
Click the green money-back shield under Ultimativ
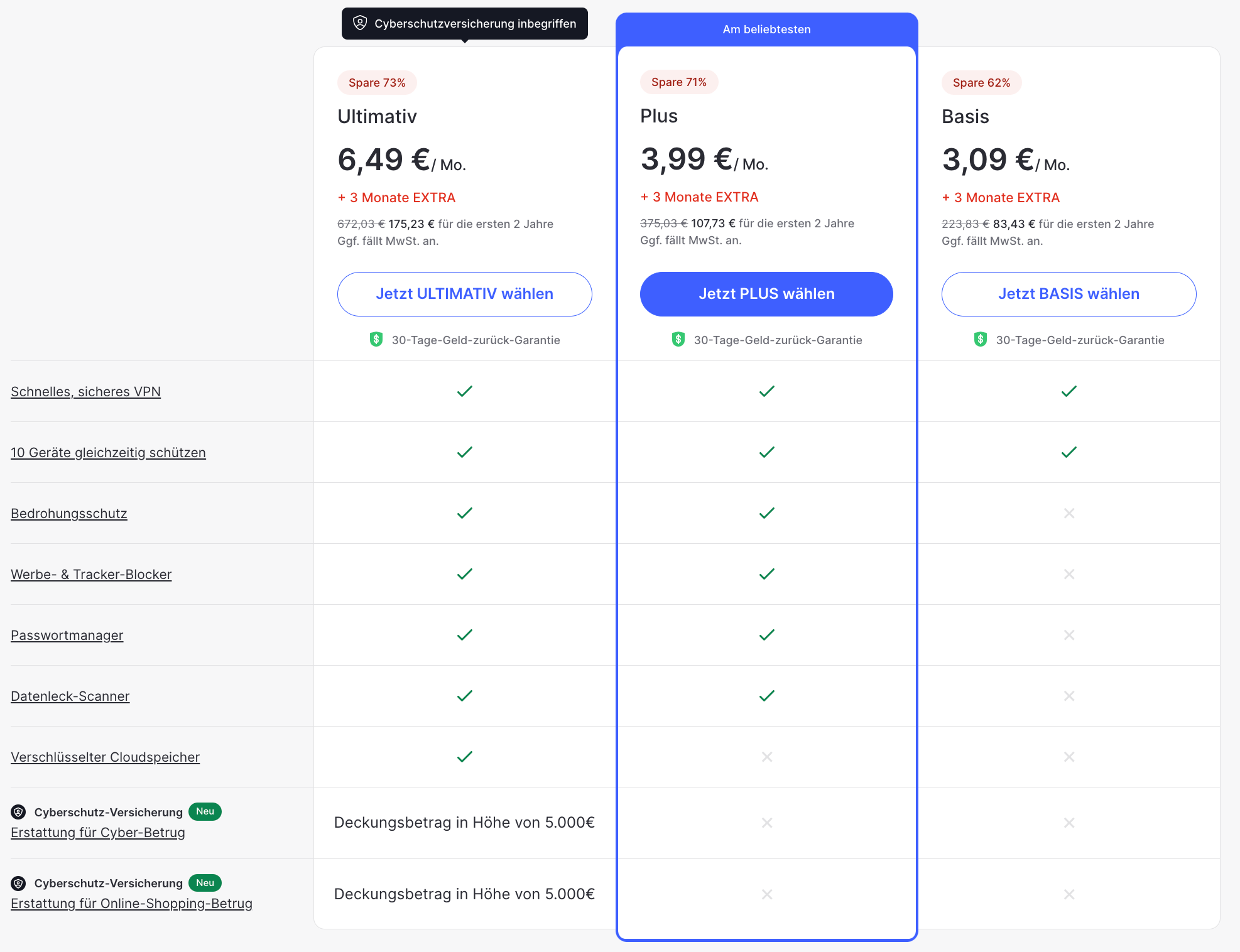coord(376,340)
